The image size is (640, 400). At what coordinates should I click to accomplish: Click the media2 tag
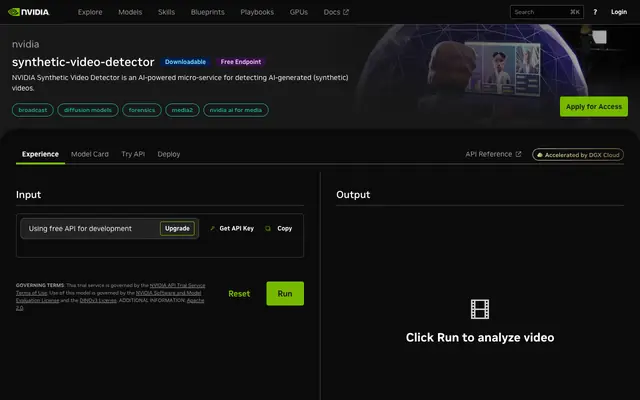pyautogui.click(x=182, y=110)
